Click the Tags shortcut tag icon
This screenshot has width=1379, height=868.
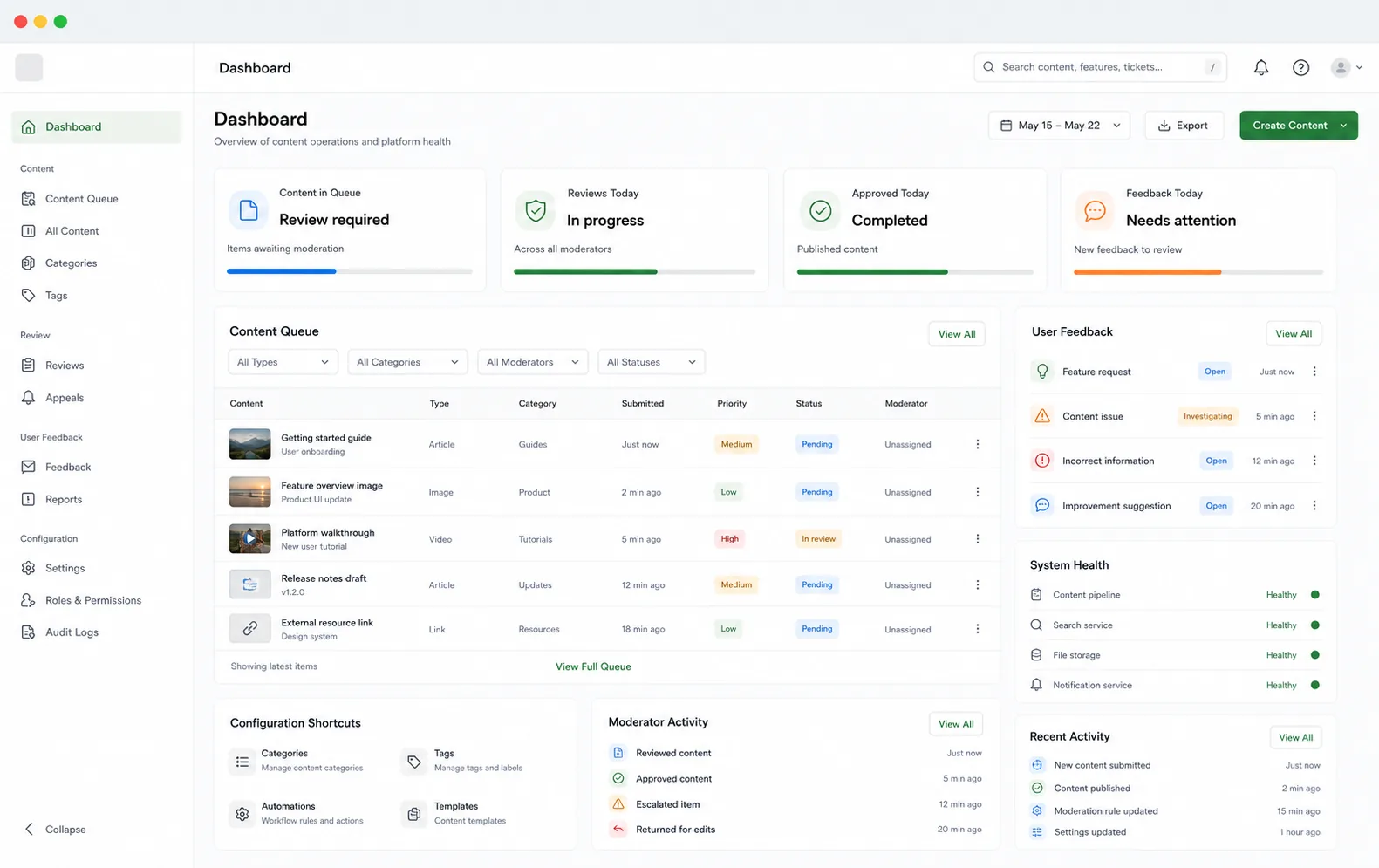414,762
